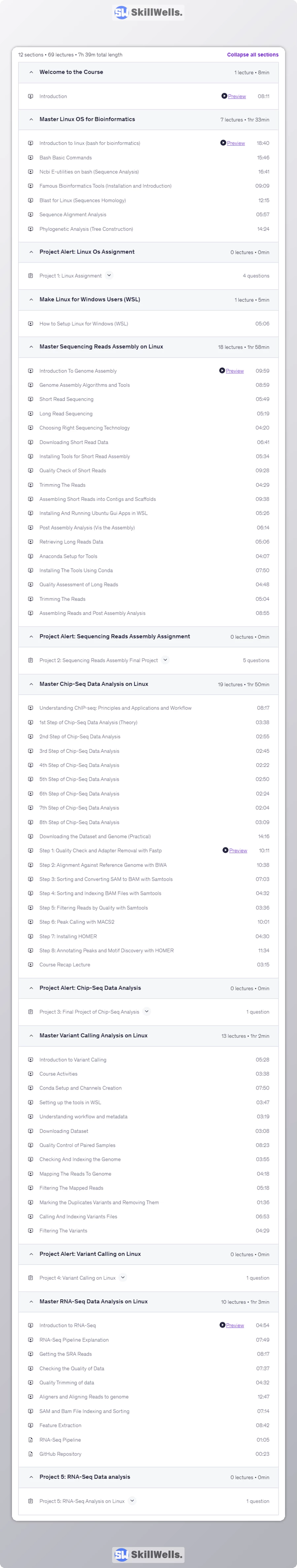Open Preview link for Introduction to Genome Assembly
This screenshot has height=1568, width=297.
click(235, 371)
